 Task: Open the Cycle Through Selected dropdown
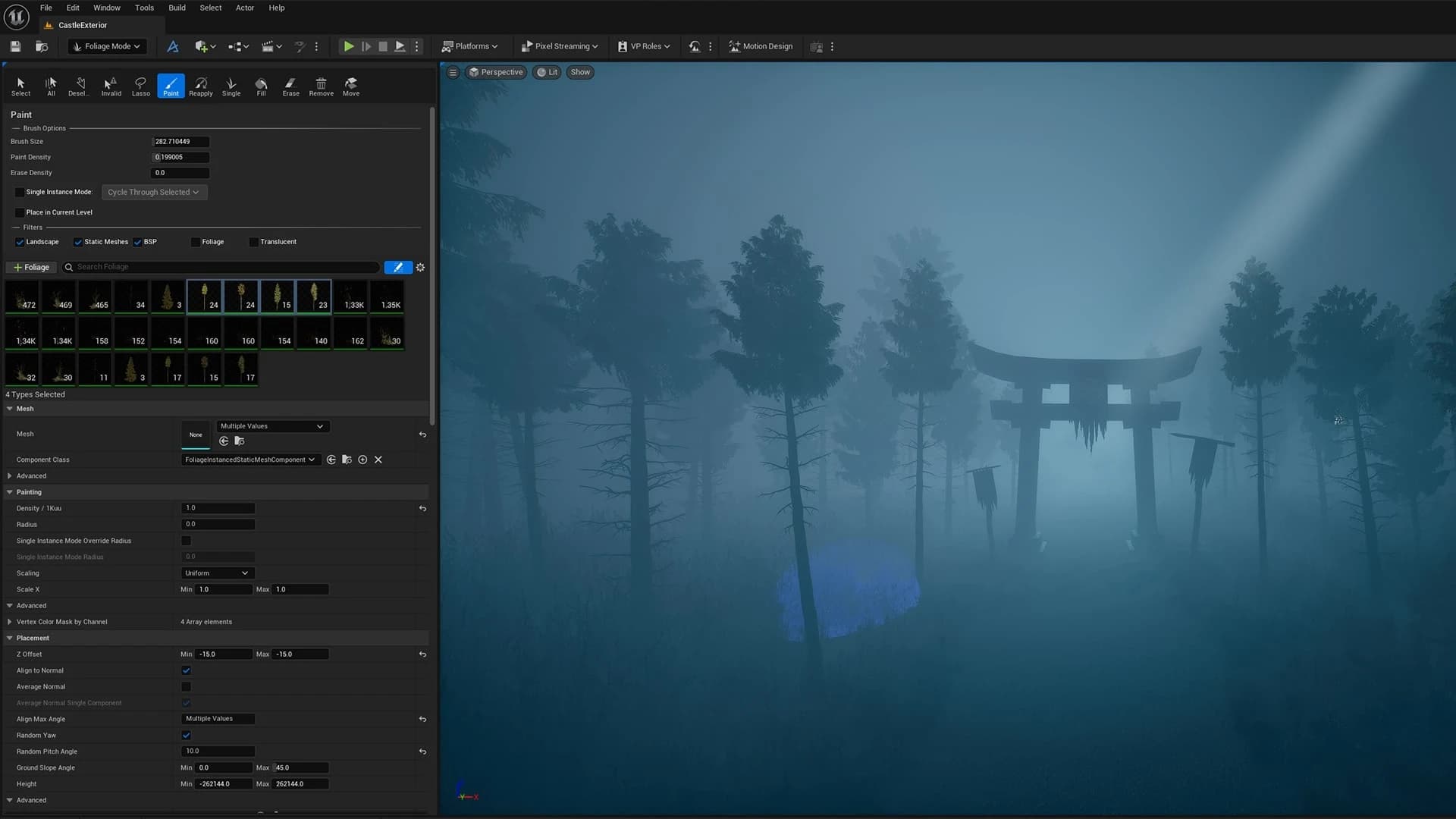coord(154,192)
